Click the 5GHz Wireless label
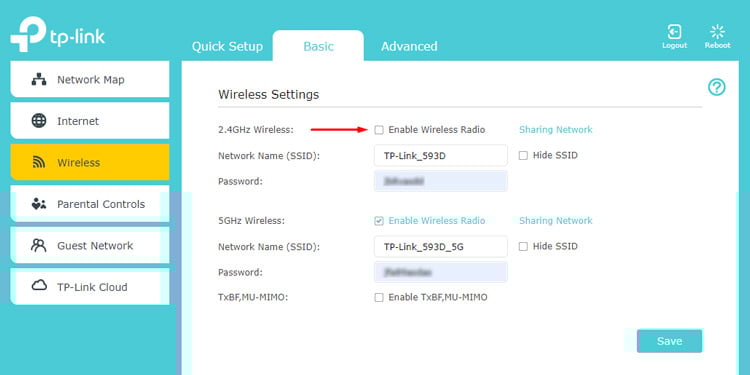750x375 pixels. click(251, 221)
